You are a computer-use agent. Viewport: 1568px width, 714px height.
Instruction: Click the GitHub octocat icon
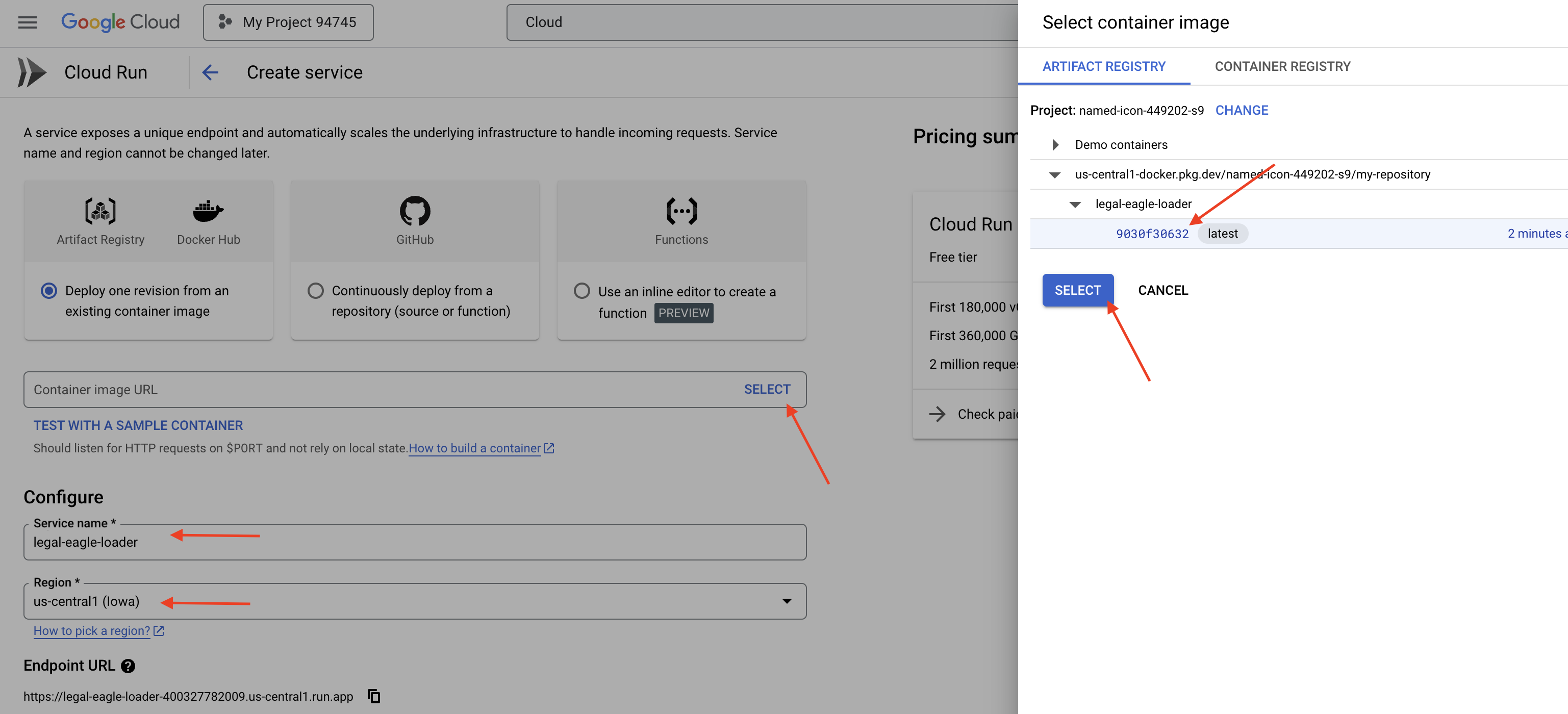pos(415,211)
